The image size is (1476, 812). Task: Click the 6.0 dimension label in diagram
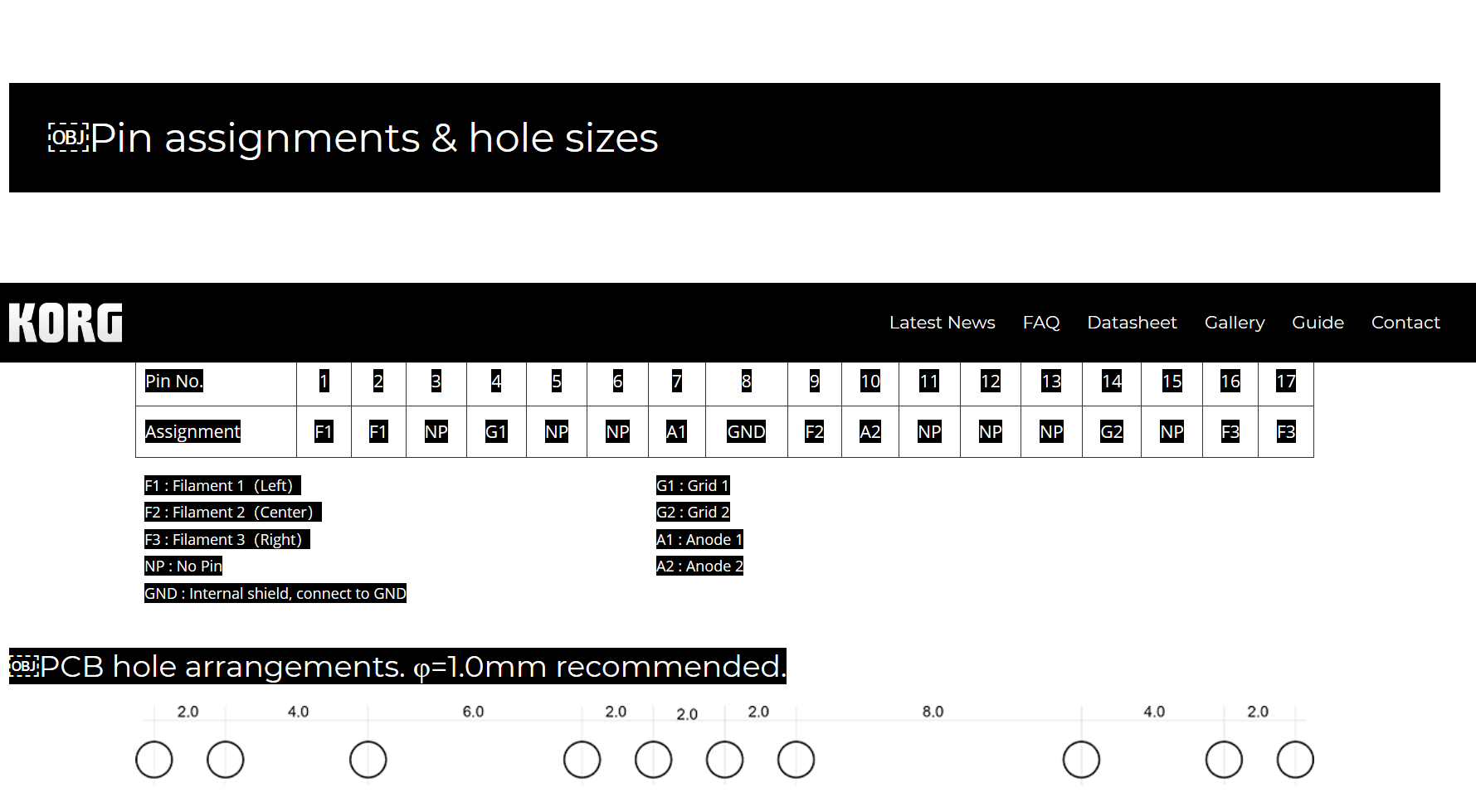[x=473, y=712]
